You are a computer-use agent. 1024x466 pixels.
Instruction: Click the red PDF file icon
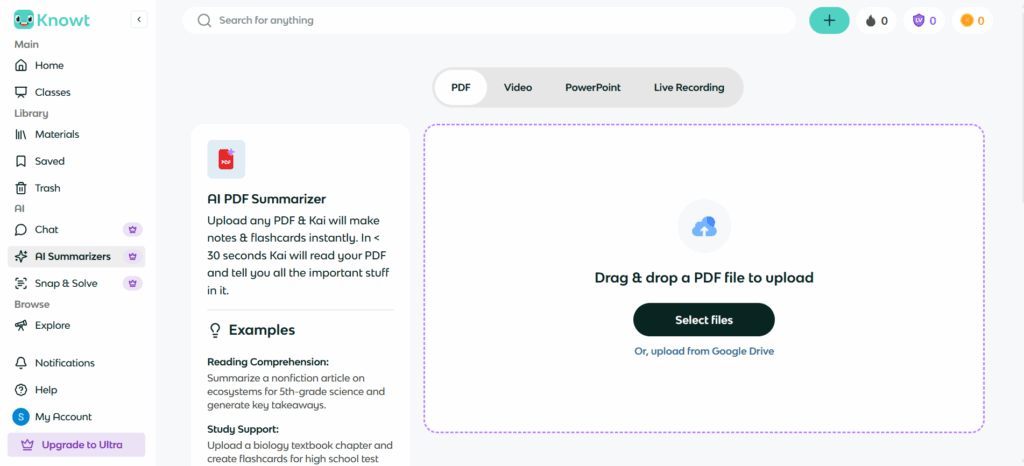226,159
